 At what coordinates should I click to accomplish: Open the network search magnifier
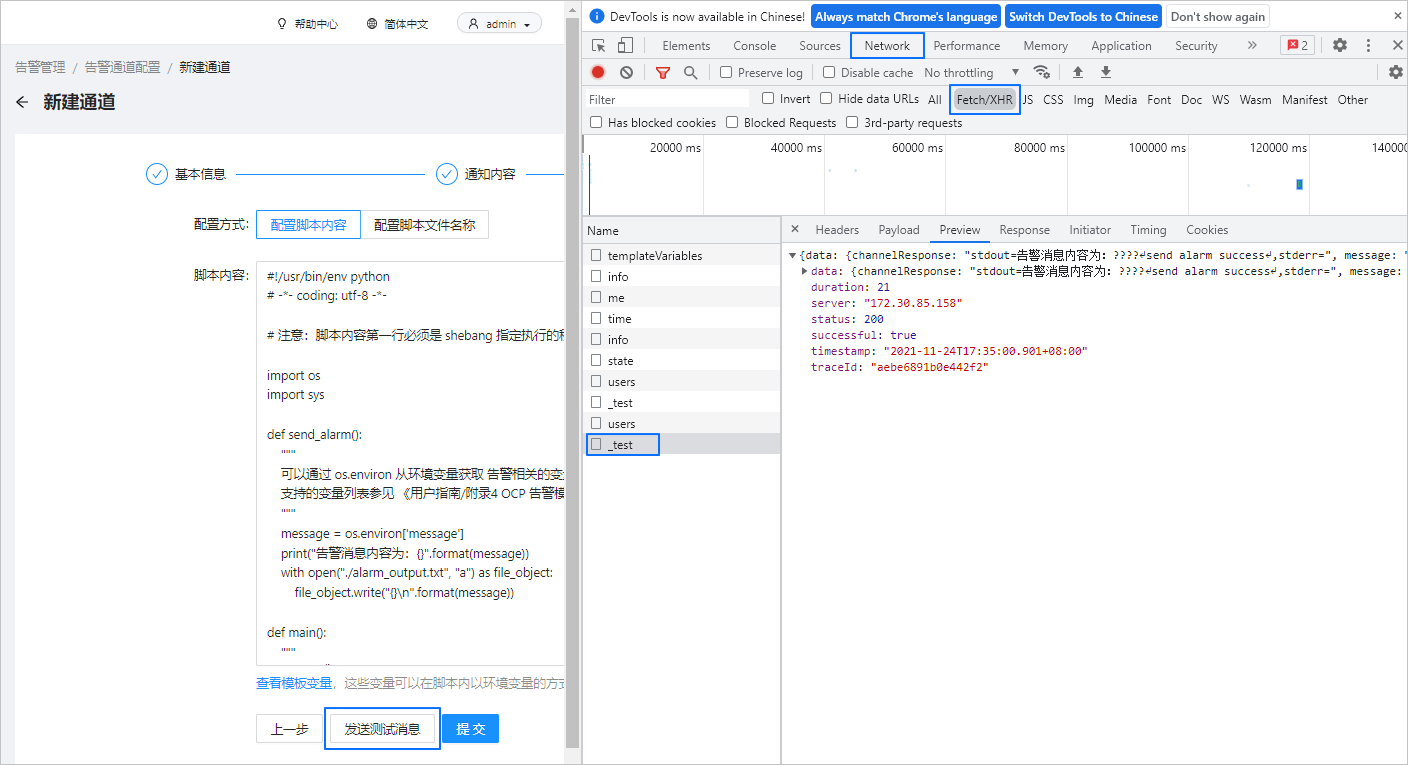(690, 72)
